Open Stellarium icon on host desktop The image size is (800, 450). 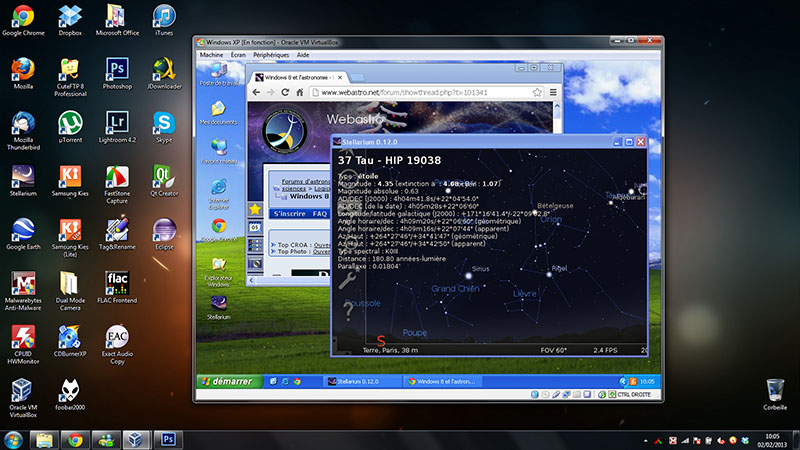[x=23, y=181]
